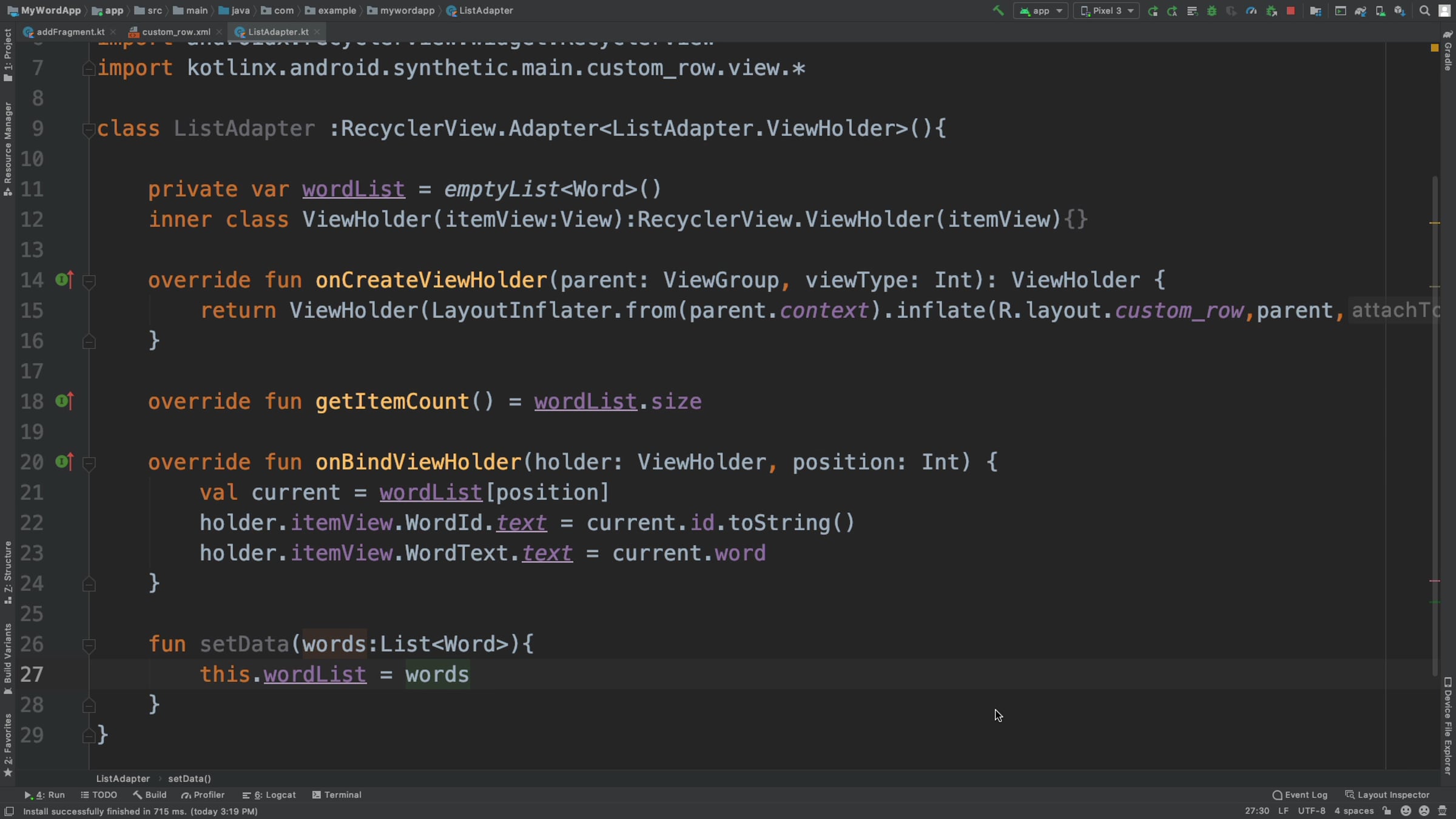Click the UTF-8 encoding selector

(1311, 811)
